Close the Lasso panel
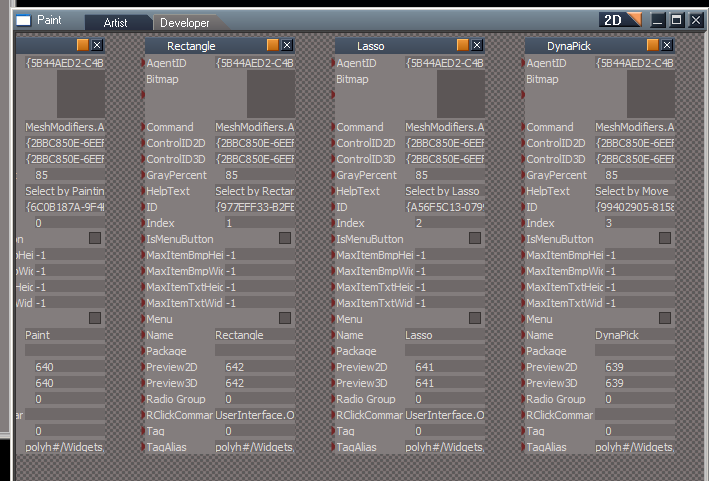 click(x=477, y=45)
